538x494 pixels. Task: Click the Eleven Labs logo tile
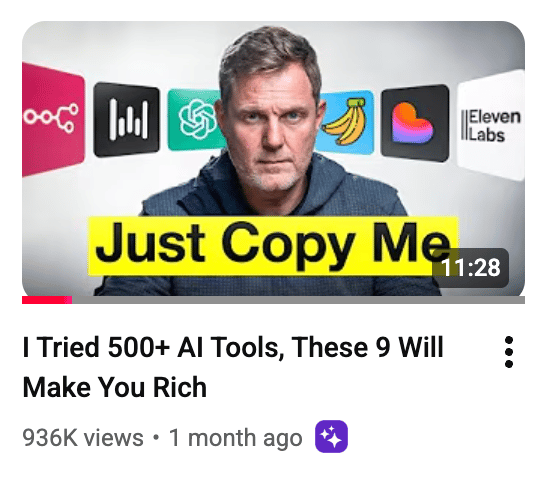pos(491,125)
